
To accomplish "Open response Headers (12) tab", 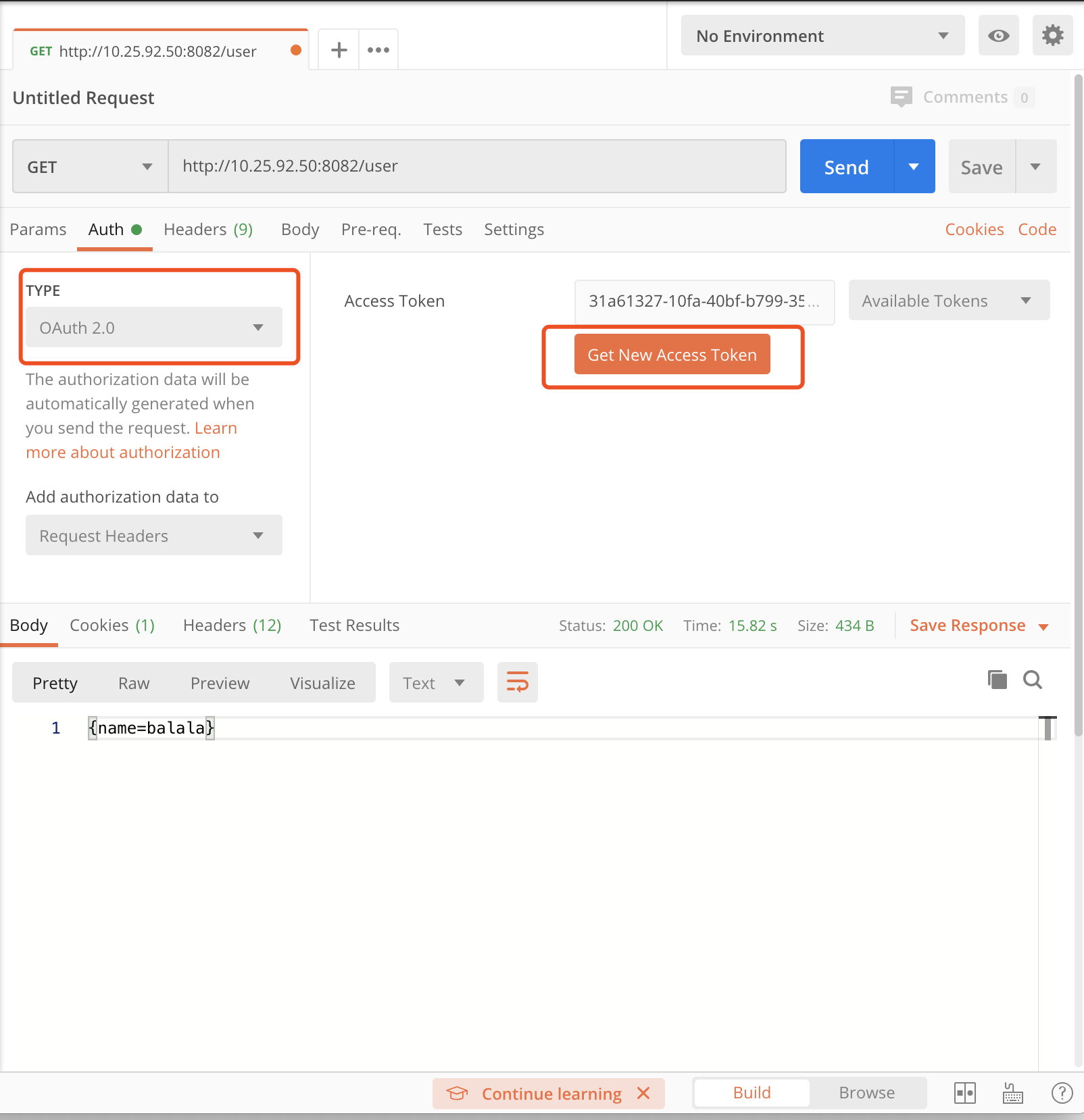I will pos(232,626).
